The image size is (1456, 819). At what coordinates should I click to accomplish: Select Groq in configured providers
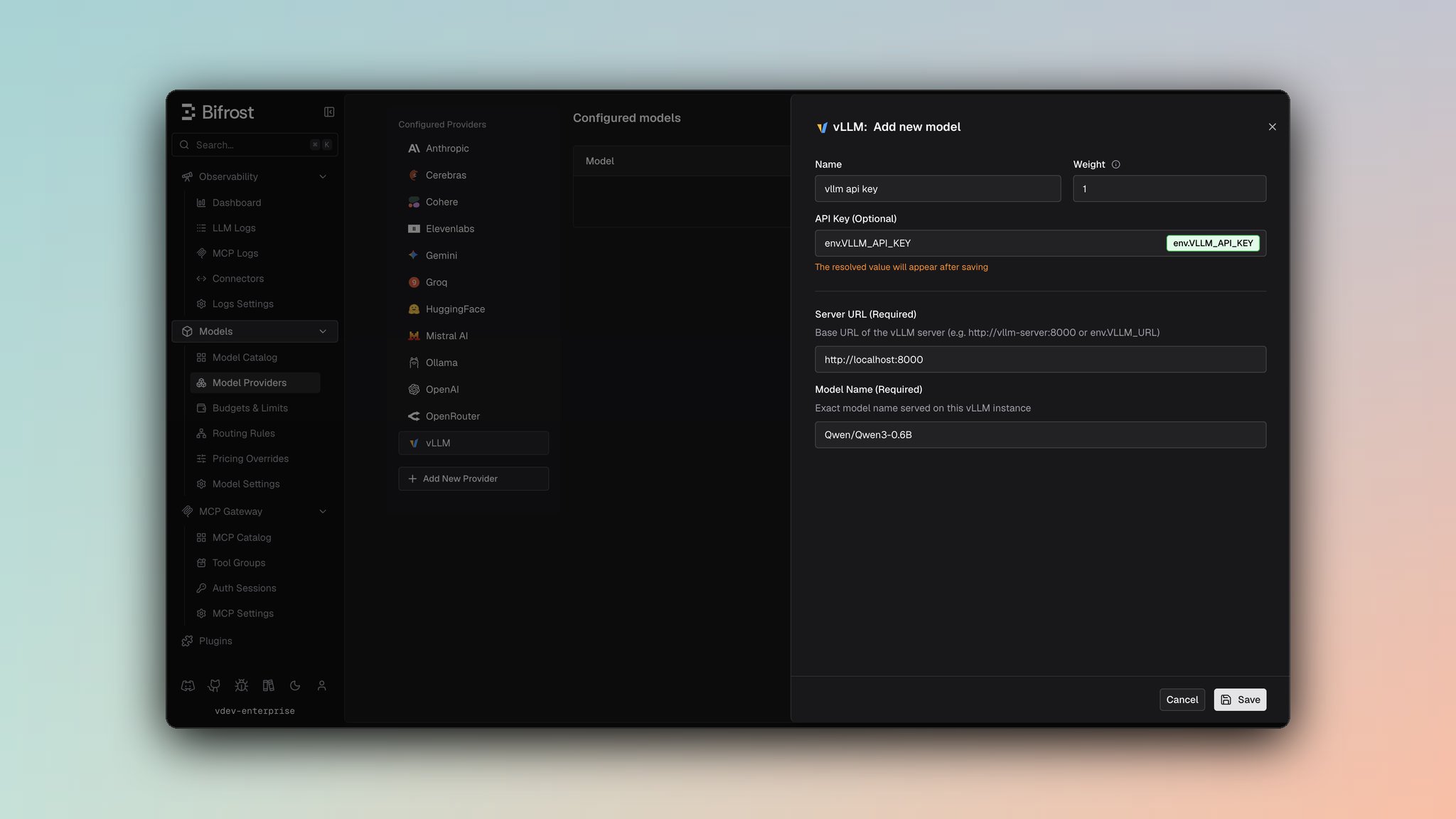tap(473, 282)
